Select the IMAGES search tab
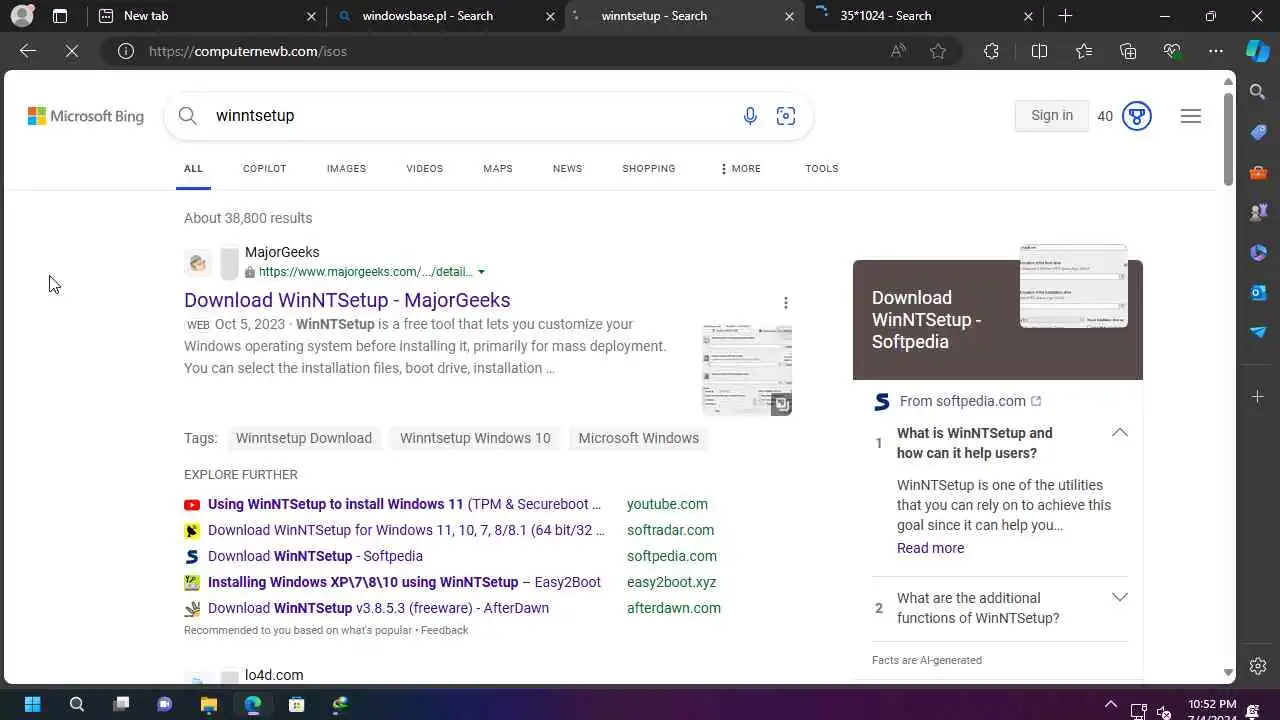This screenshot has height=720, width=1280. point(346,169)
